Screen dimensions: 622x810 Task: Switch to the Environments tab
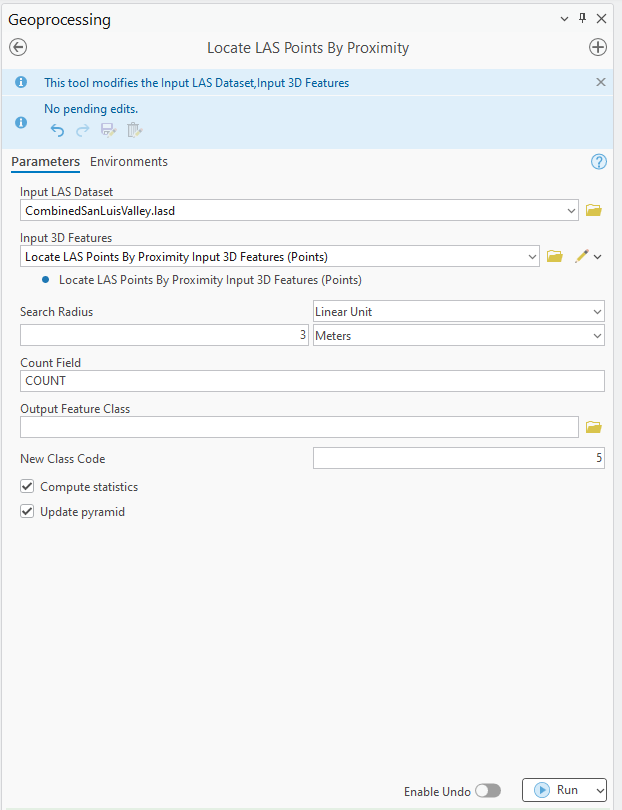click(x=128, y=161)
